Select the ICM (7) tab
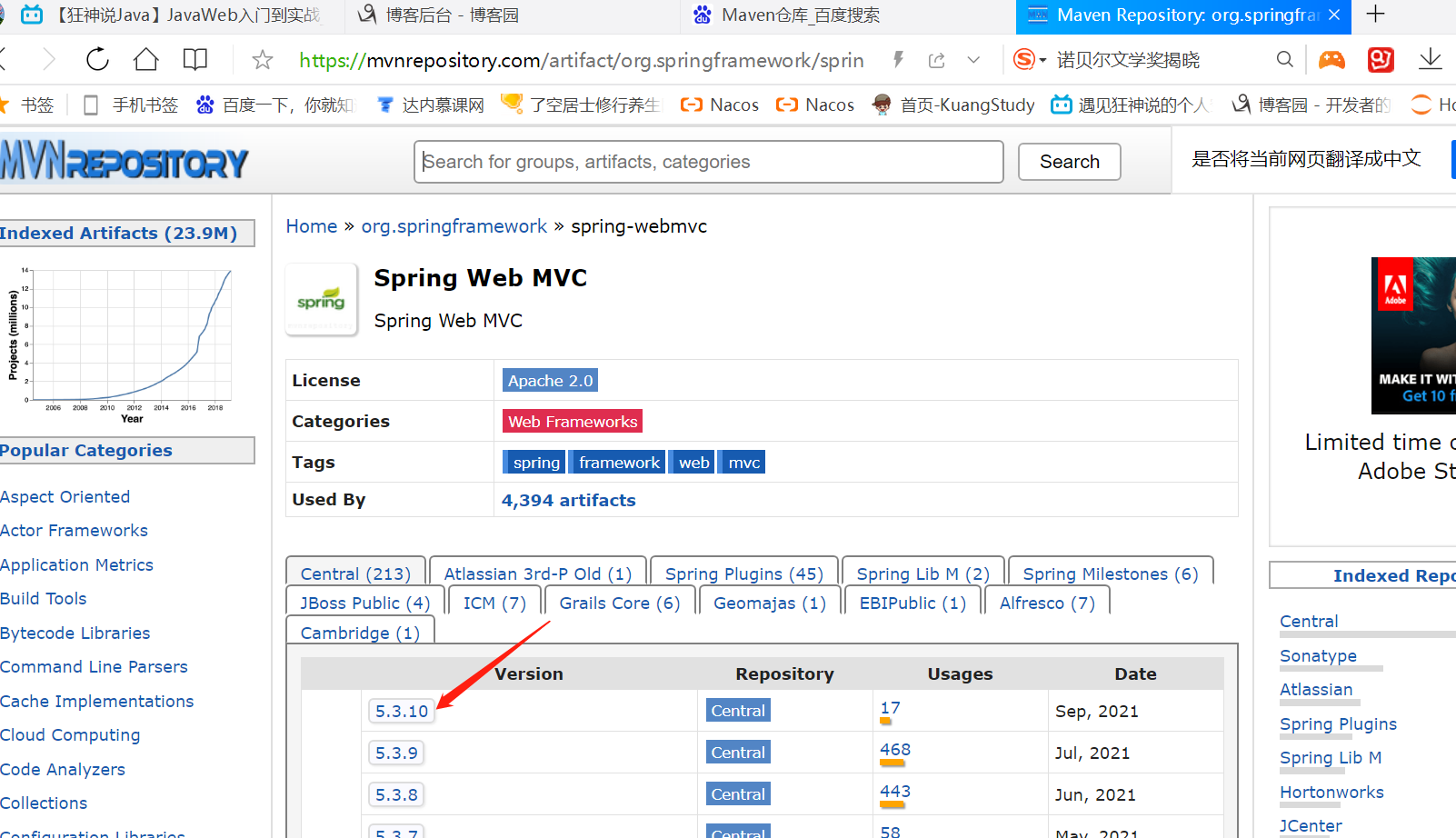The height and width of the screenshot is (838, 1456). tap(495, 603)
